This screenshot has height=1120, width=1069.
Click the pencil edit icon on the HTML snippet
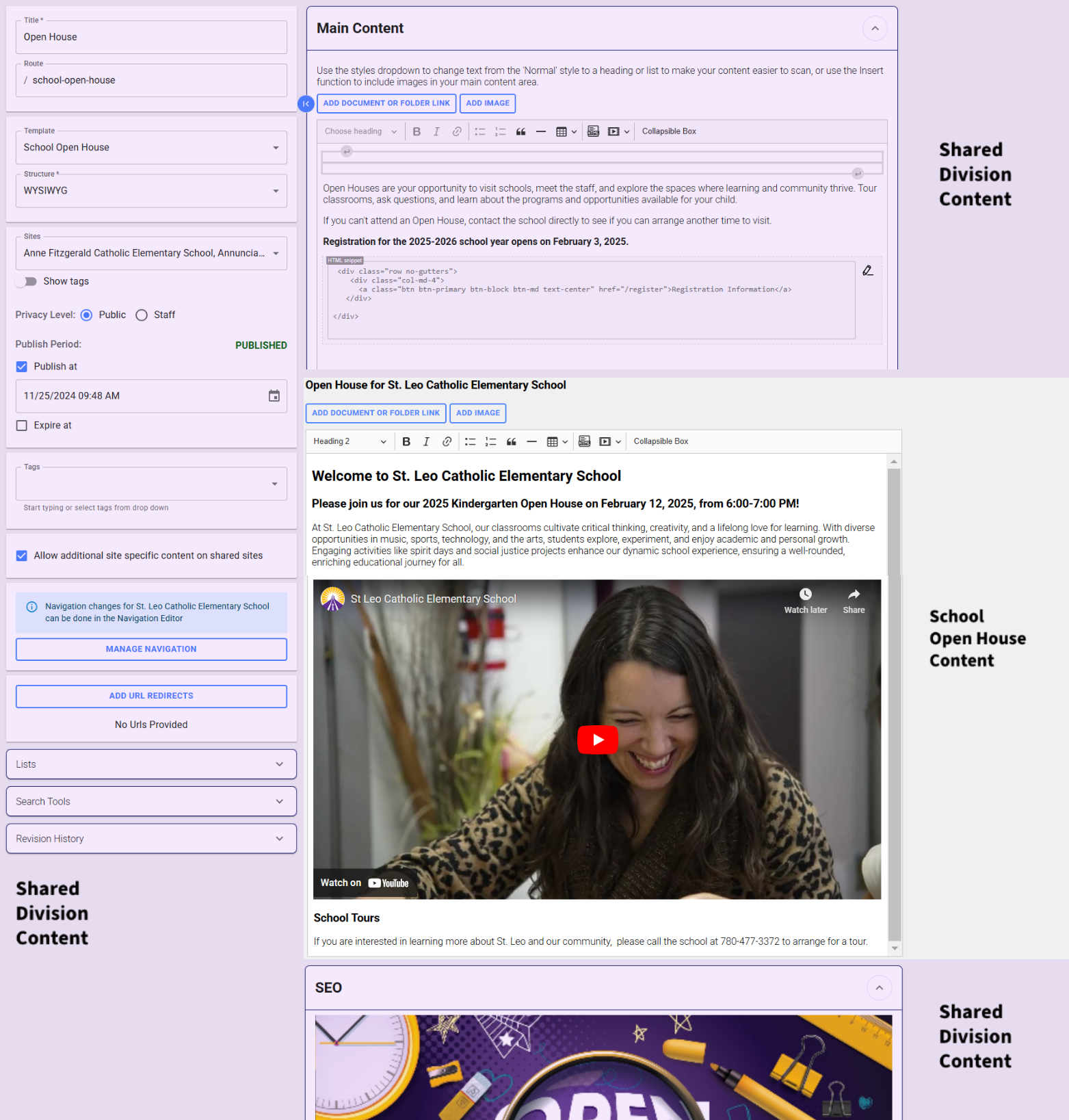[x=867, y=271]
